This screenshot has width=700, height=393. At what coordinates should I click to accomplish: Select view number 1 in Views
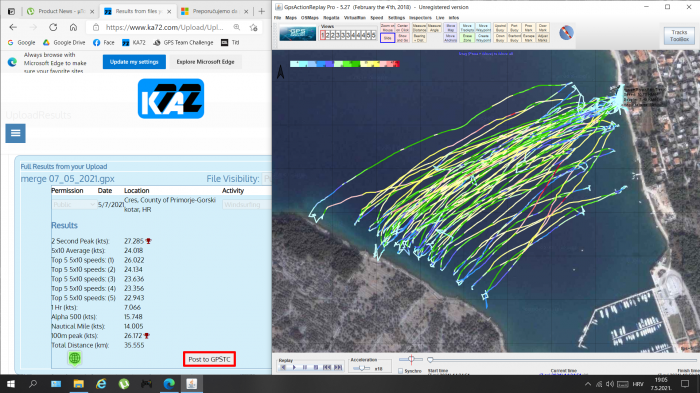323,35
